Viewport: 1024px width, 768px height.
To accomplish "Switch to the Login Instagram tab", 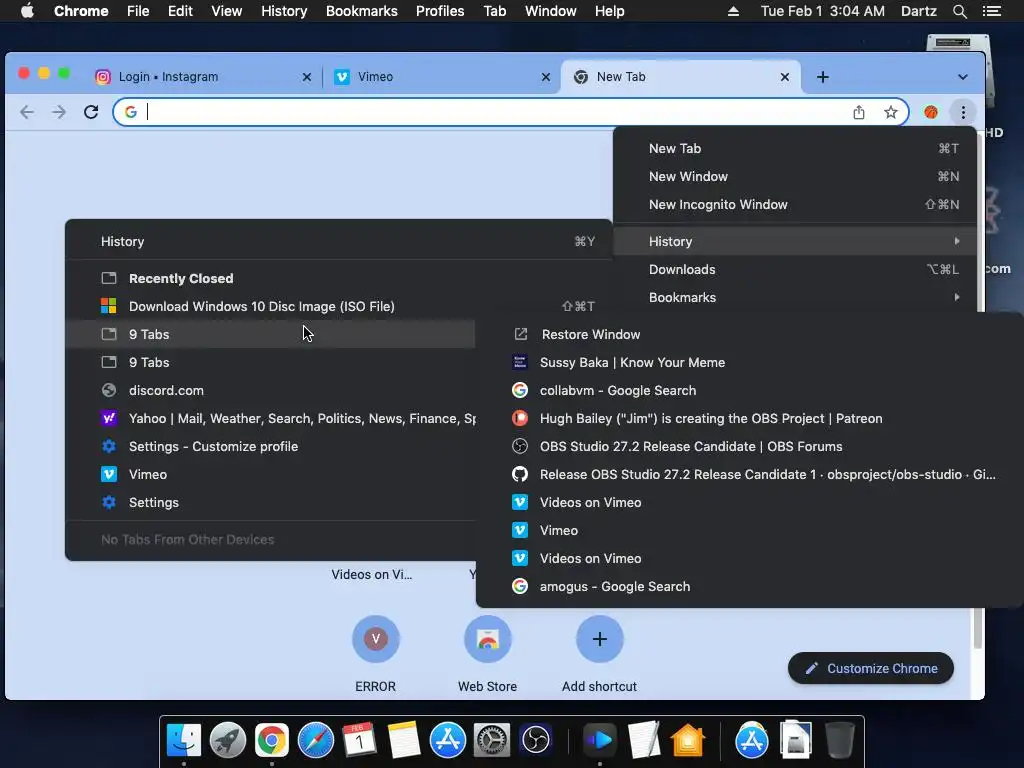I will coord(202,77).
